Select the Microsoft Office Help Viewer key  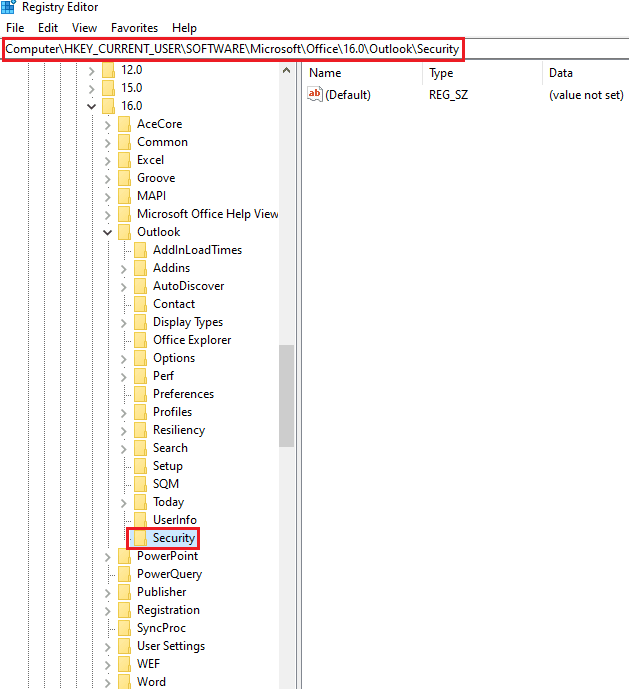(x=207, y=214)
